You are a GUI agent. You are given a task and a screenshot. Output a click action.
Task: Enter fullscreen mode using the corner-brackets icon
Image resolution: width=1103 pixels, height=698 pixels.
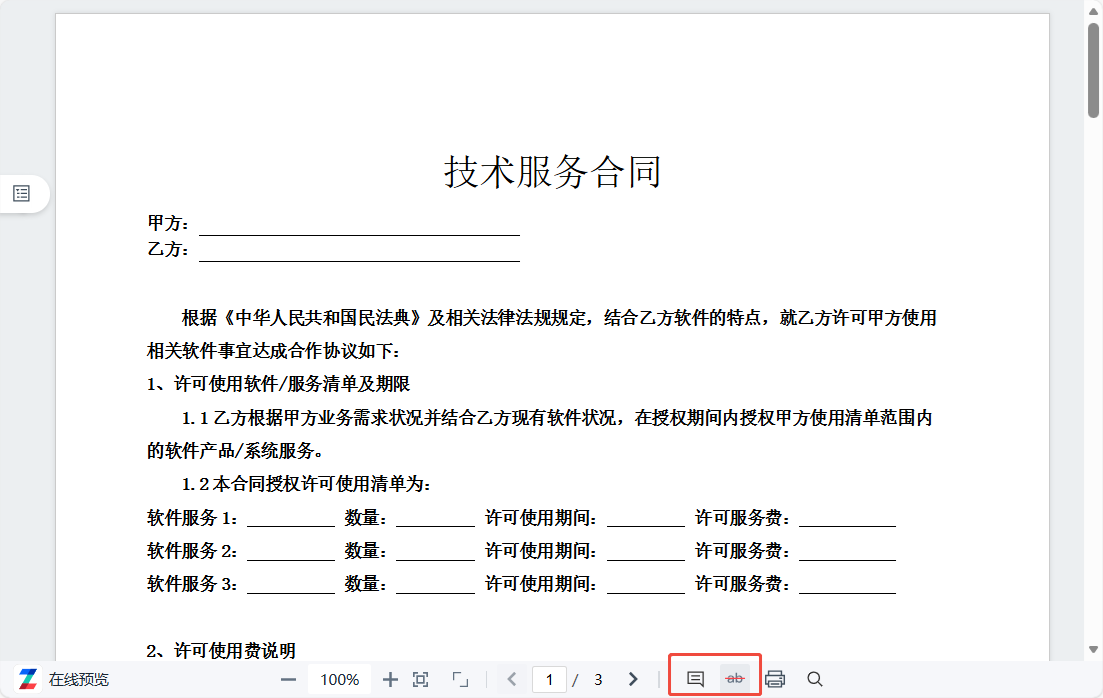460,679
